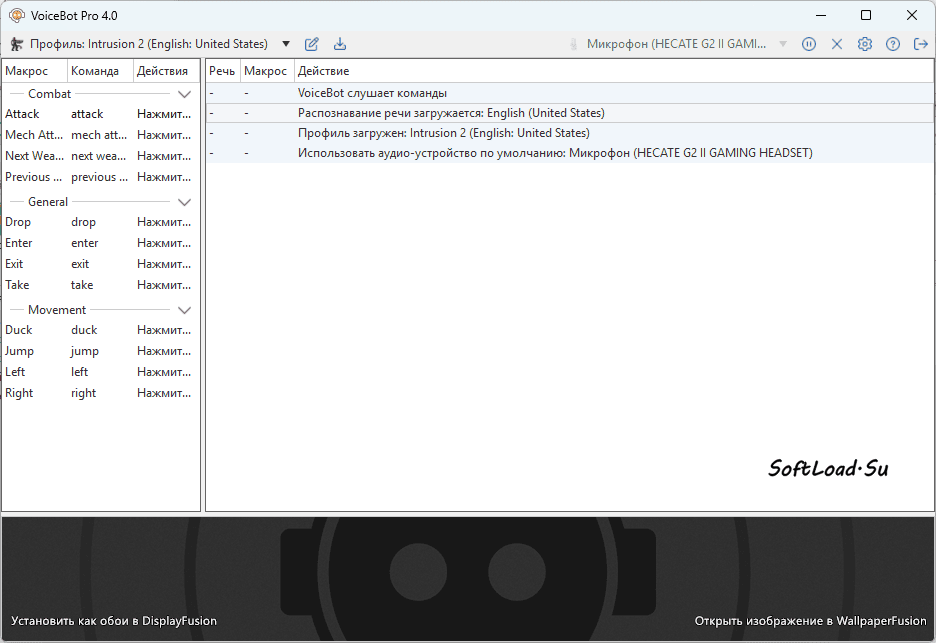Click log entry 'VoiceBot слушает команды'

pos(569,93)
